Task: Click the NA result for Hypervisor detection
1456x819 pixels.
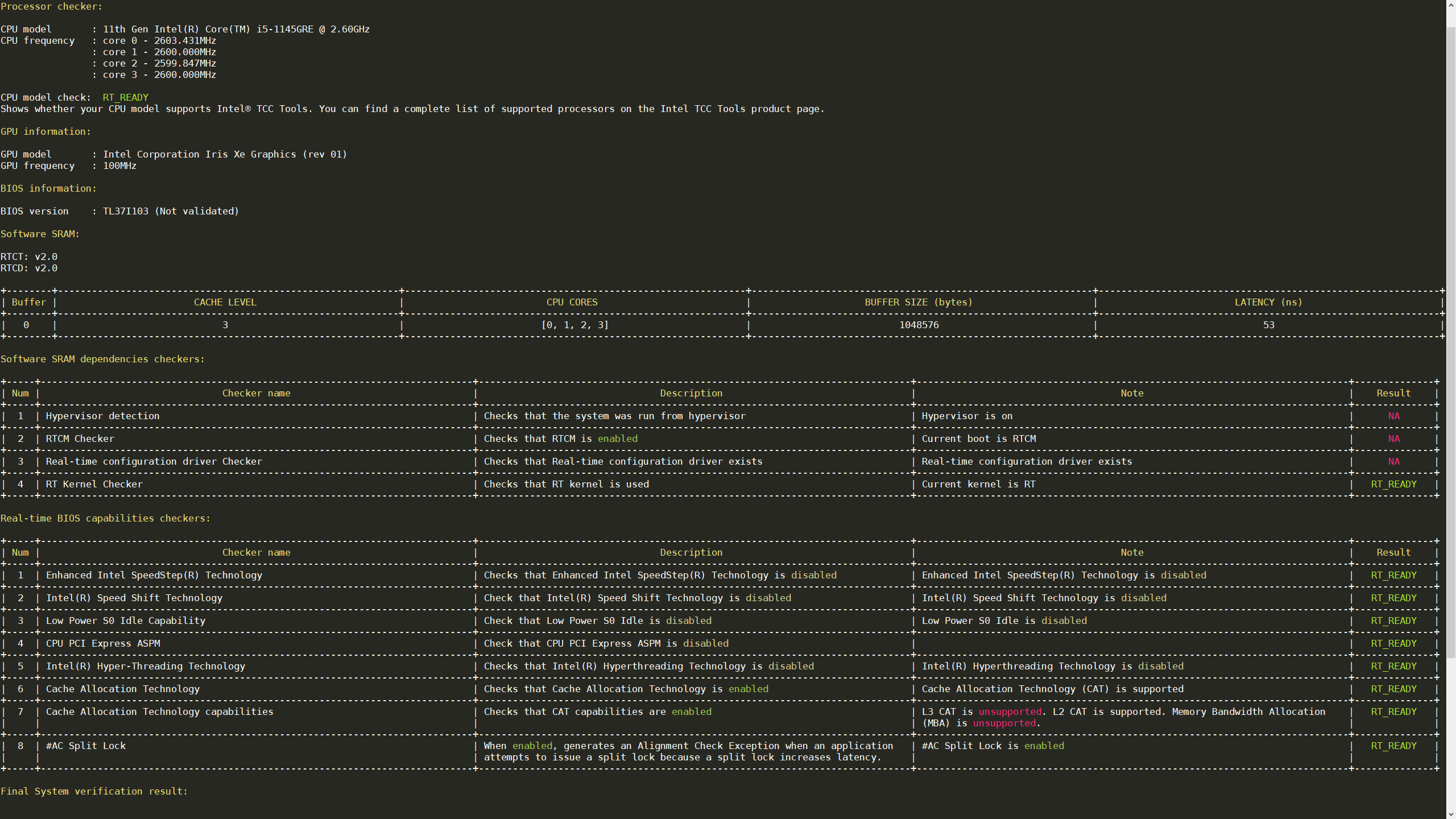Action: point(1393,416)
